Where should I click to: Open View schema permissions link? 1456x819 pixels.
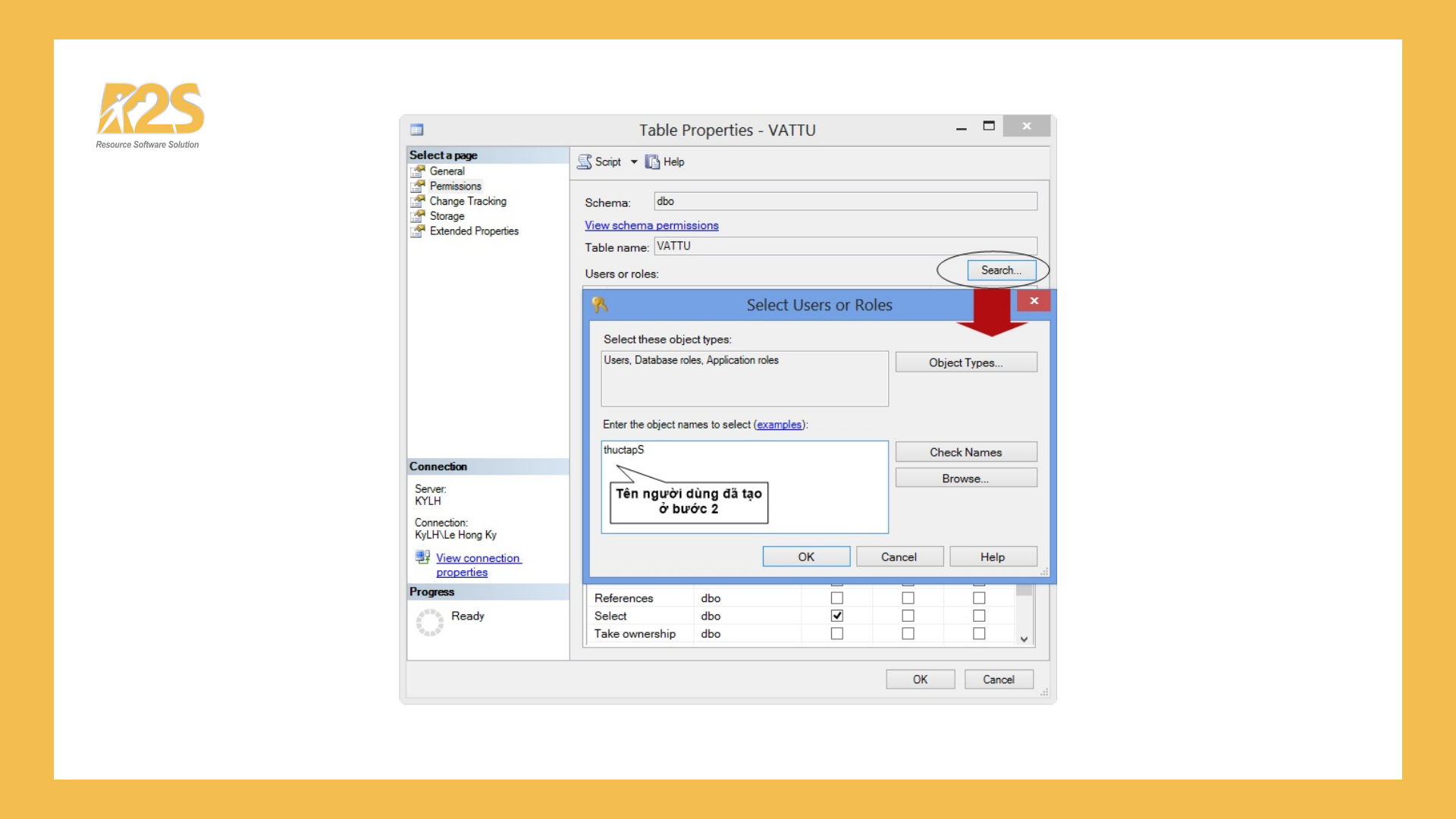pos(651,225)
